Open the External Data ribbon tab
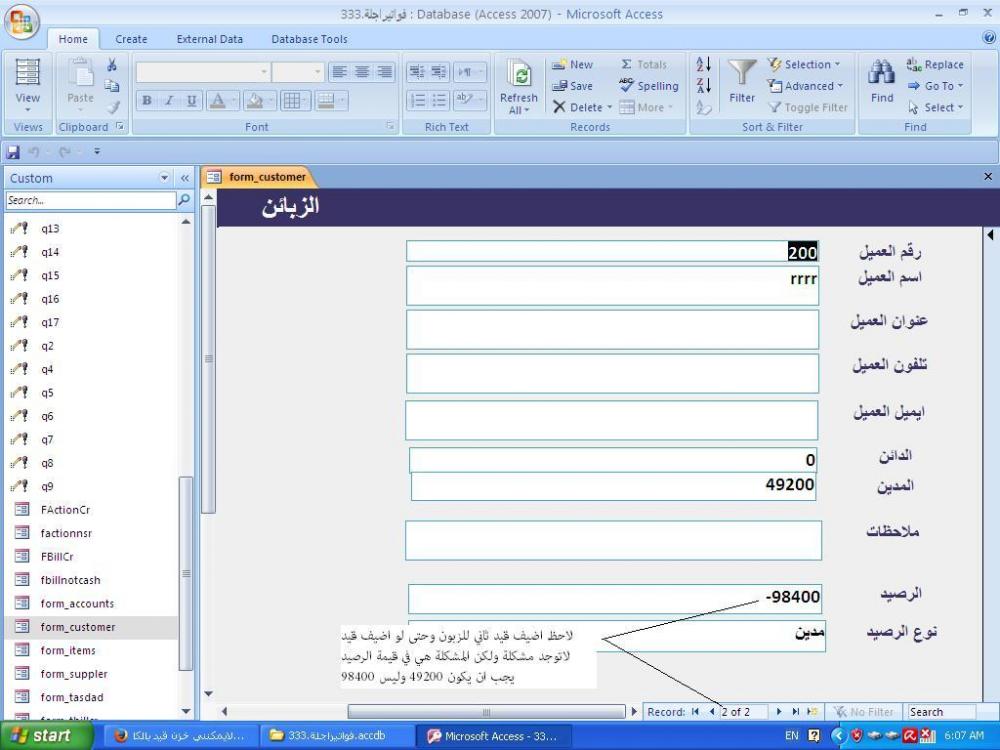The height and width of the screenshot is (750, 1000). pyautogui.click(x=210, y=39)
